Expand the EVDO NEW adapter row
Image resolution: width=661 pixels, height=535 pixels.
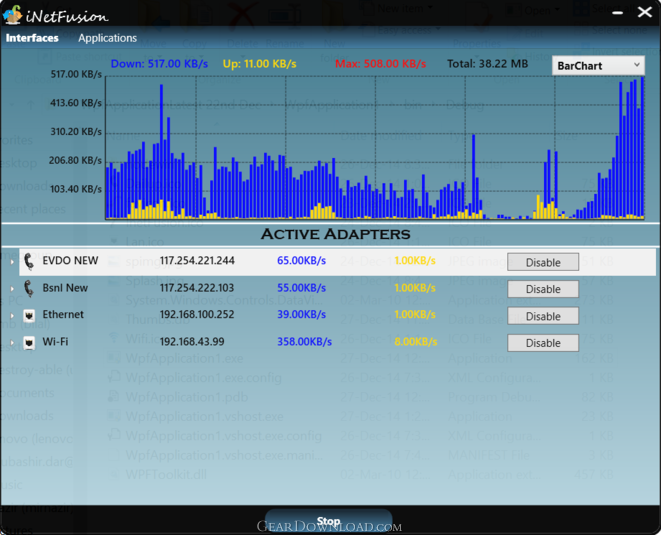(x=12, y=262)
